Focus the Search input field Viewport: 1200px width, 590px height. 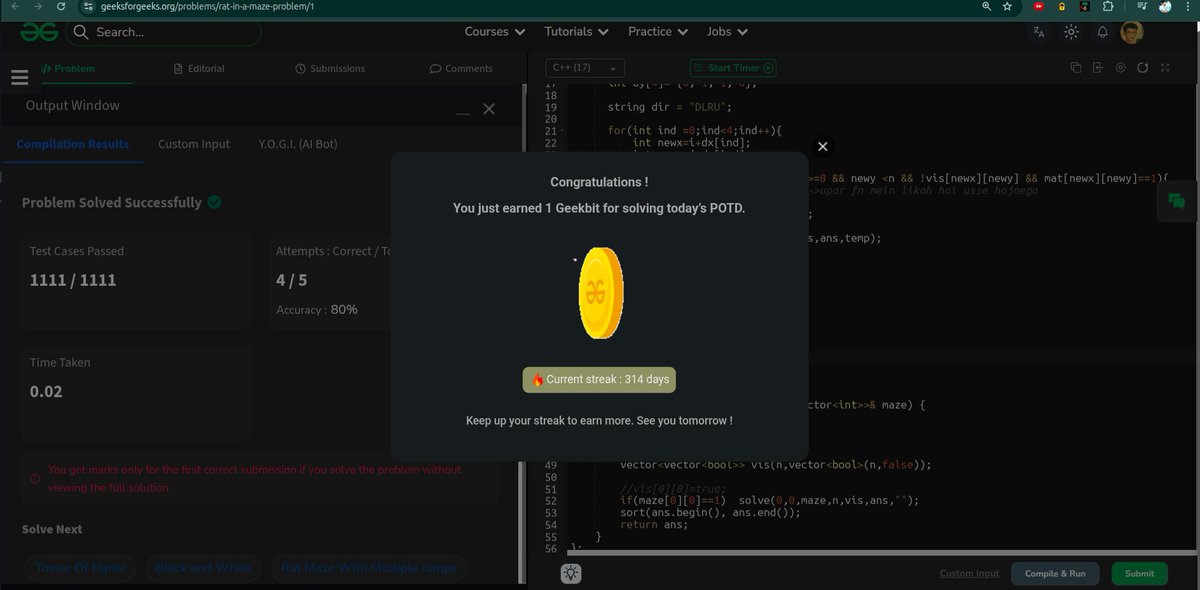click(x=164, y=32)
